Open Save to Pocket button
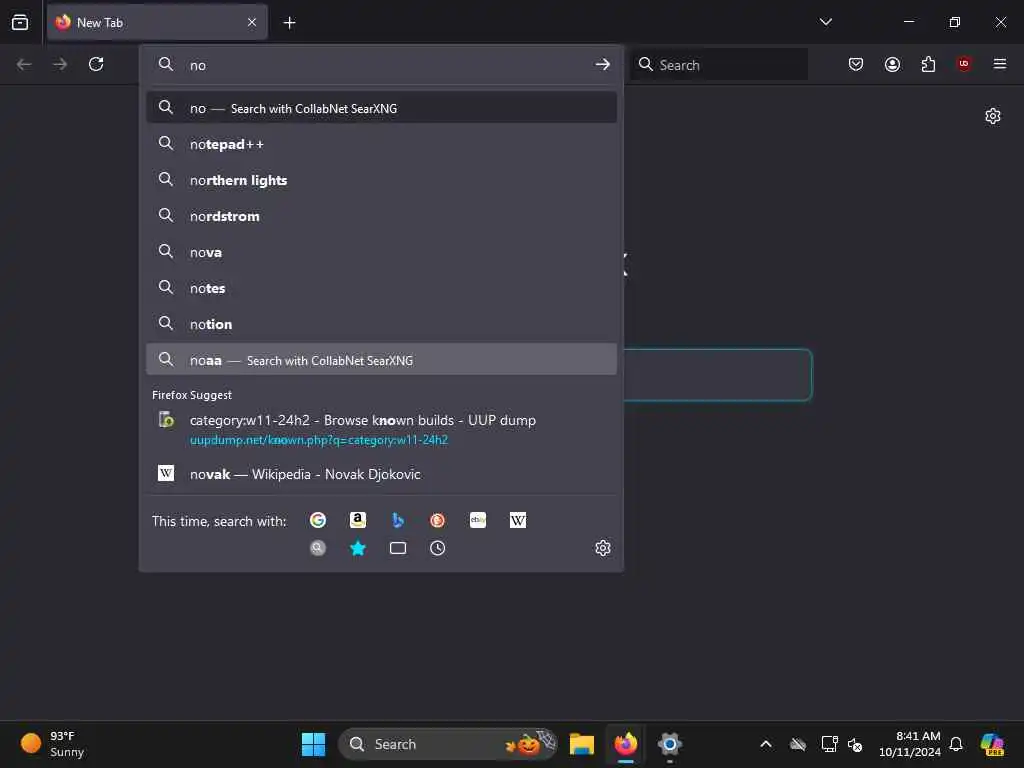 [x=856, y=64]
